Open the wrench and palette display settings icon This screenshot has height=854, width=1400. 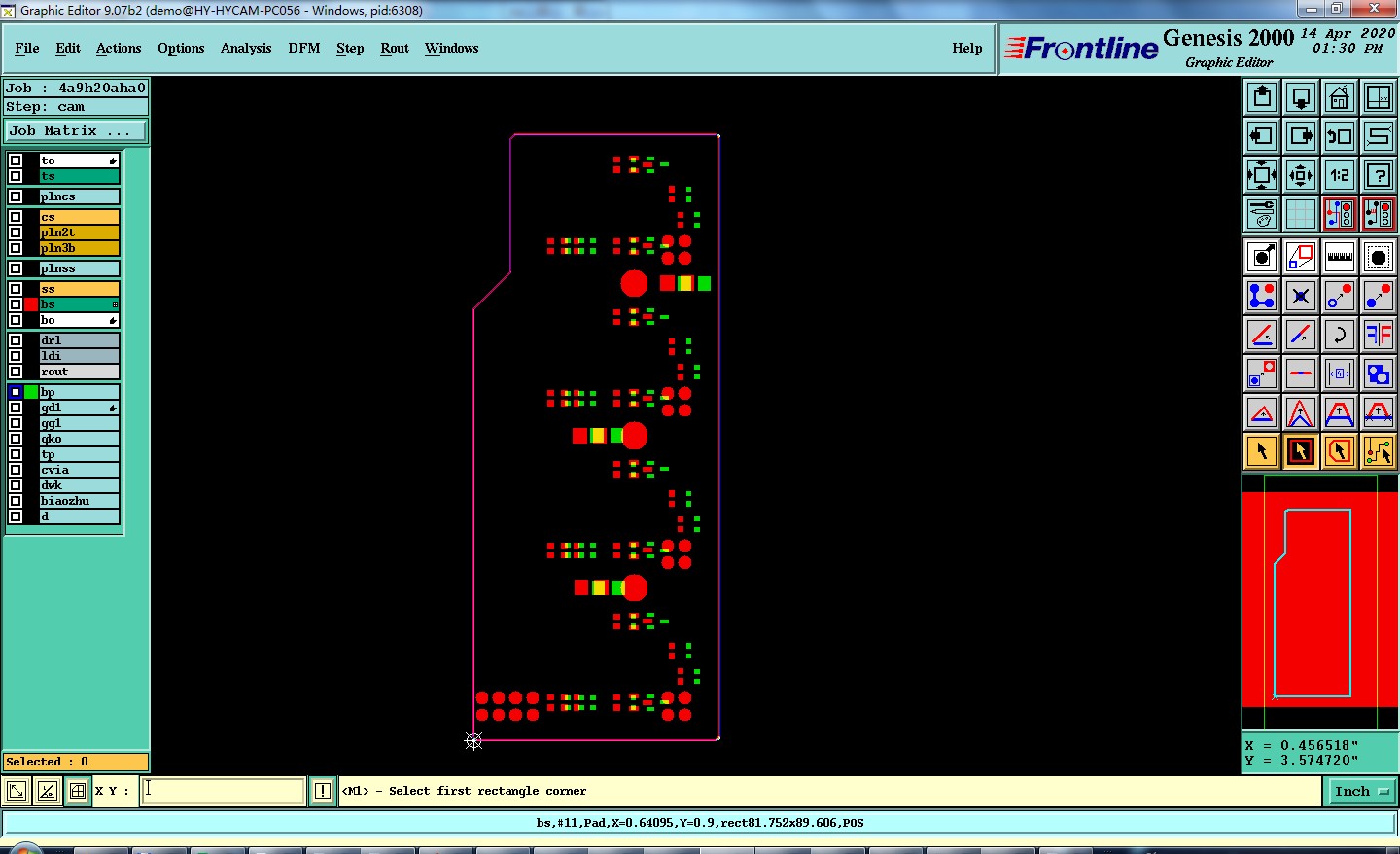(x=1262, y=214)
